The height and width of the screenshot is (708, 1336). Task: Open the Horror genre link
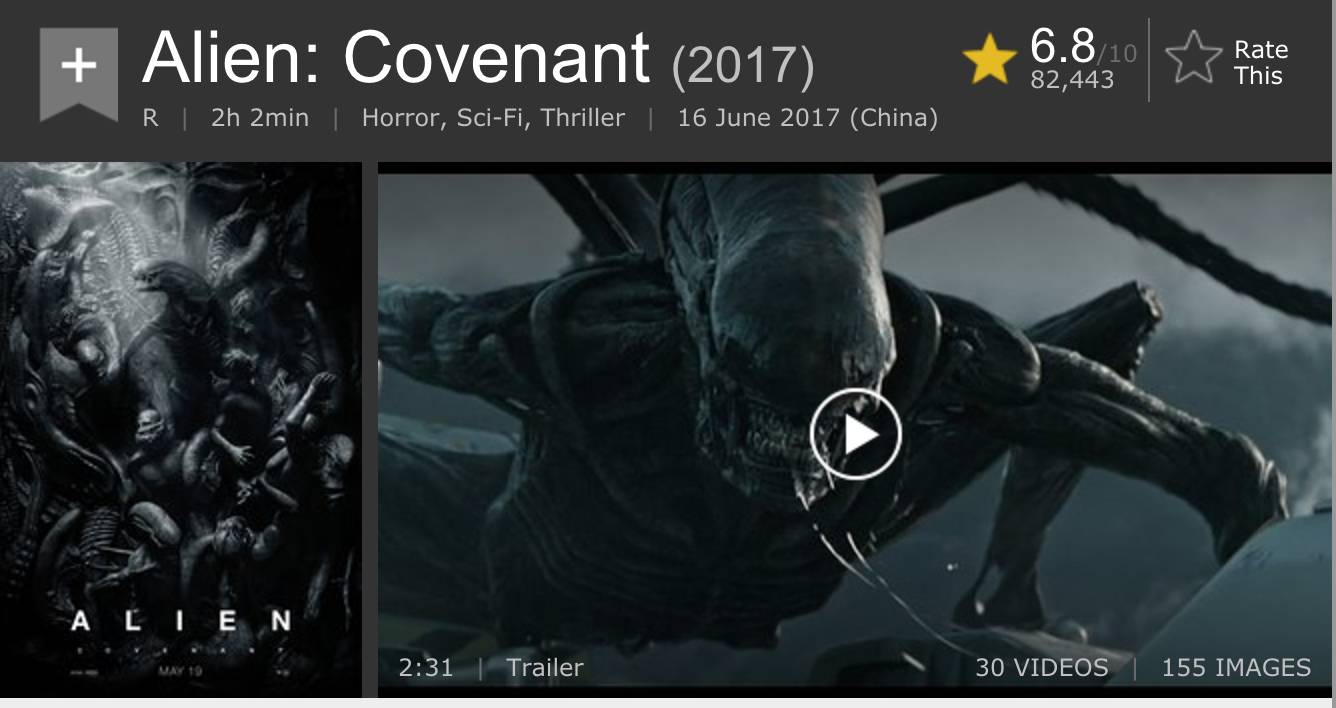[x=403, y=118]
